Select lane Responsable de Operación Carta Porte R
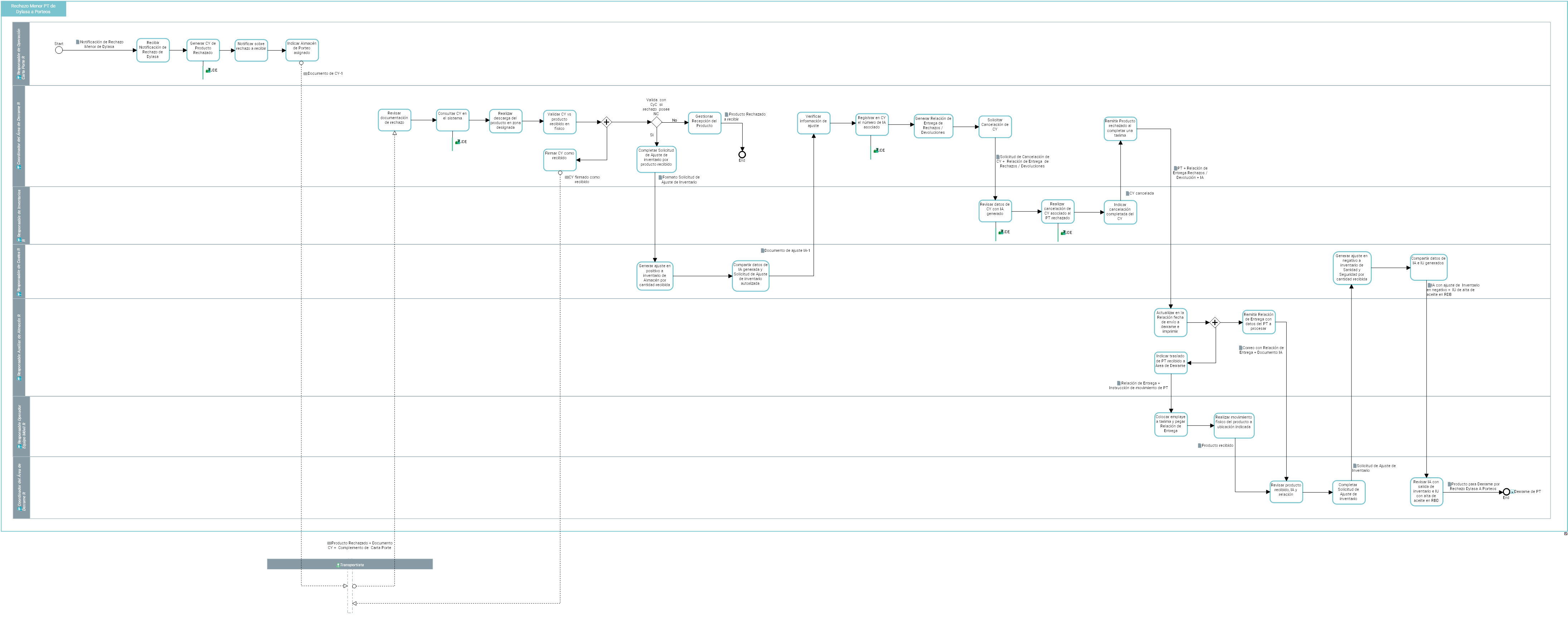The image size is (1568, 617). [21, 54]
